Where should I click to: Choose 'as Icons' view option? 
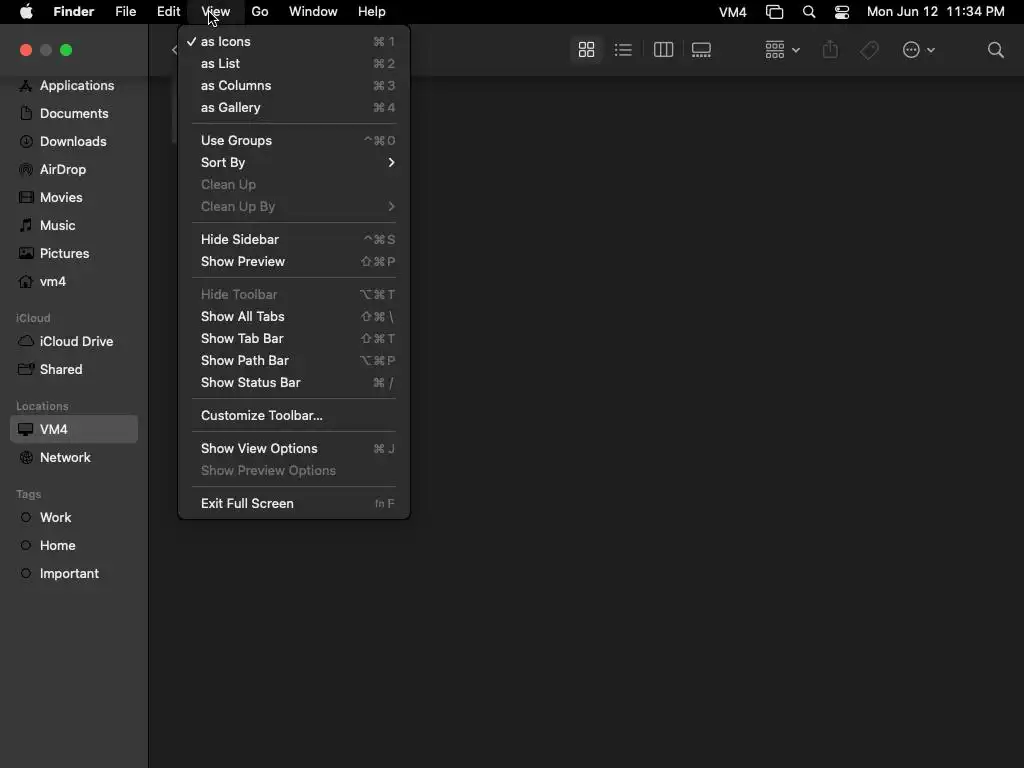294,42
